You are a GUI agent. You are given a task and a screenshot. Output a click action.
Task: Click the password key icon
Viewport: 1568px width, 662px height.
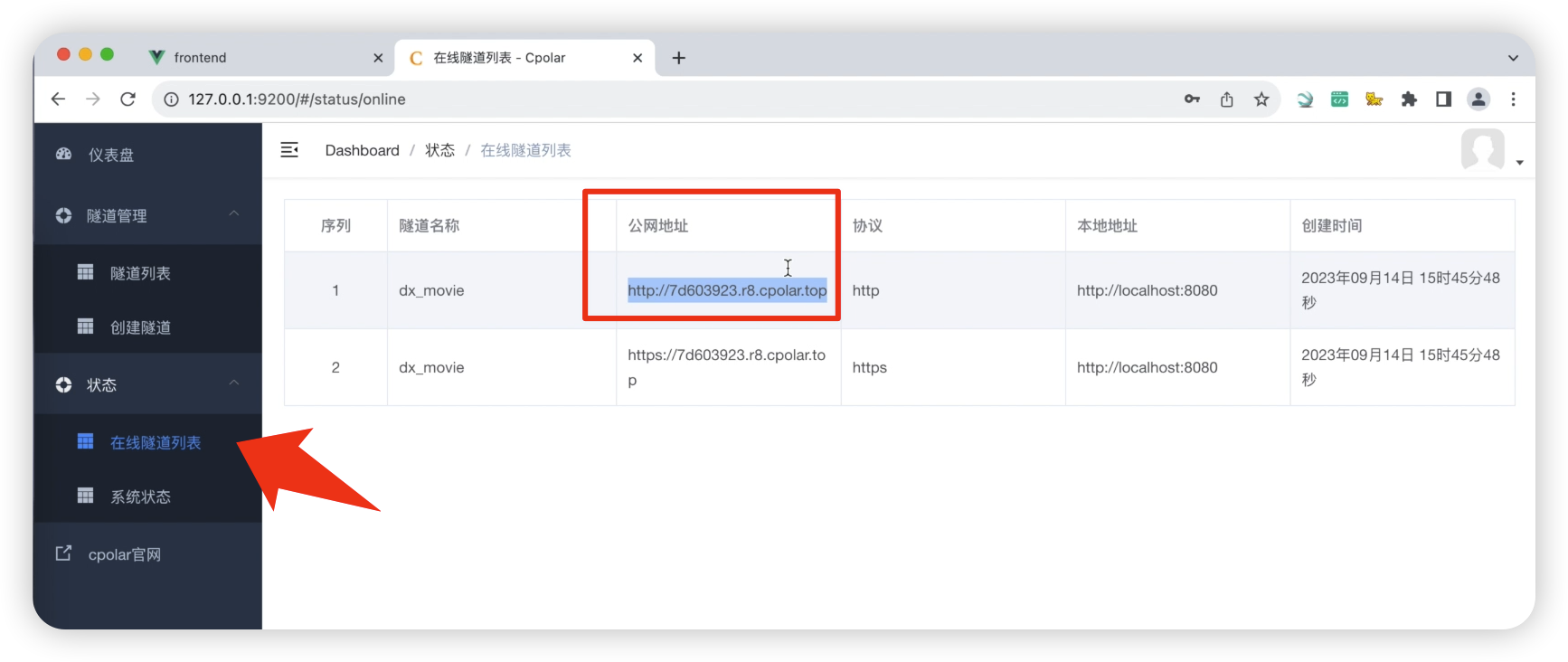pyautogui.click(x=1192, y=99)
